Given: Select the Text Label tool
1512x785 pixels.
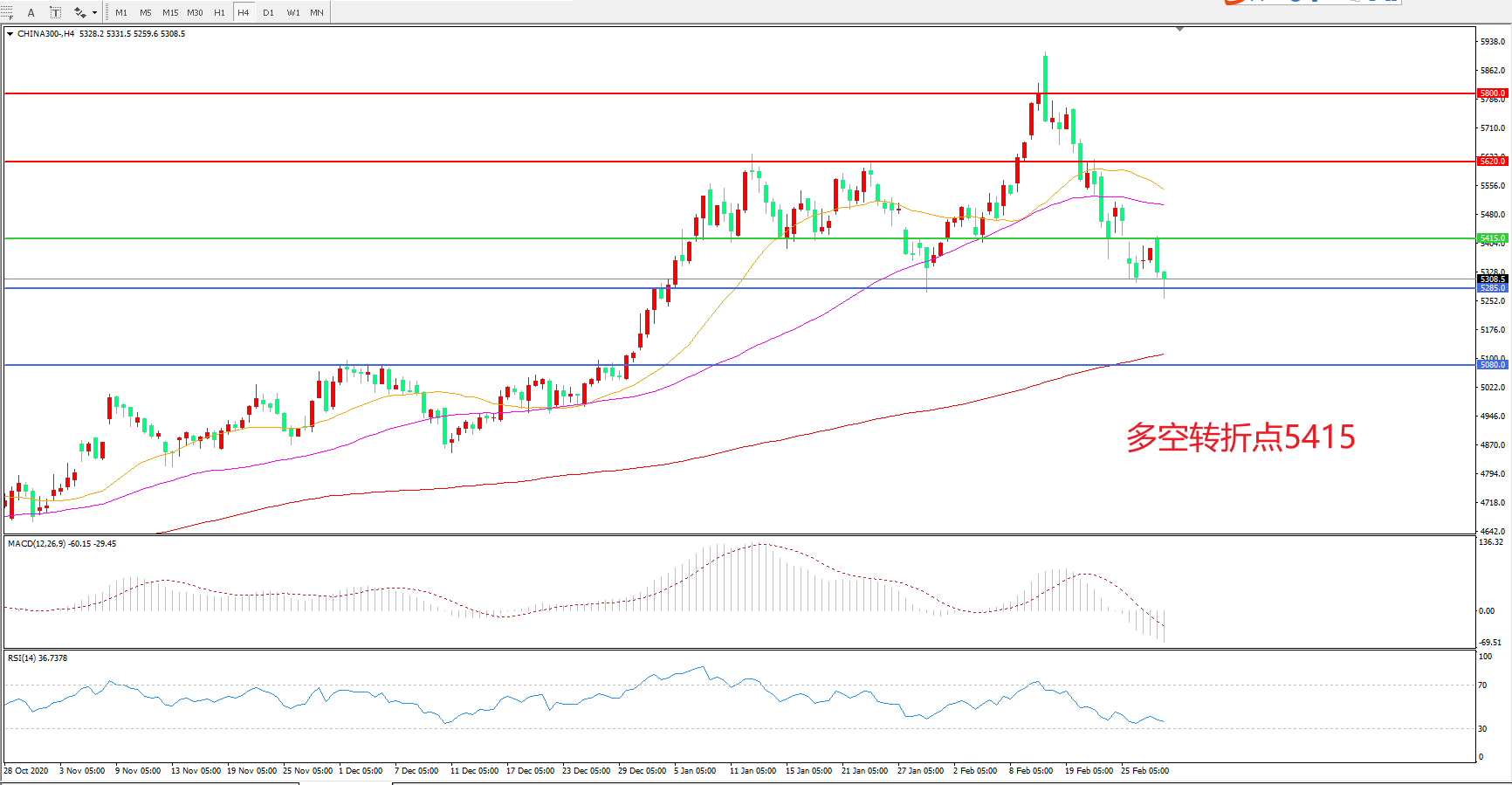Looking at the screenshot, I should 55,12.
